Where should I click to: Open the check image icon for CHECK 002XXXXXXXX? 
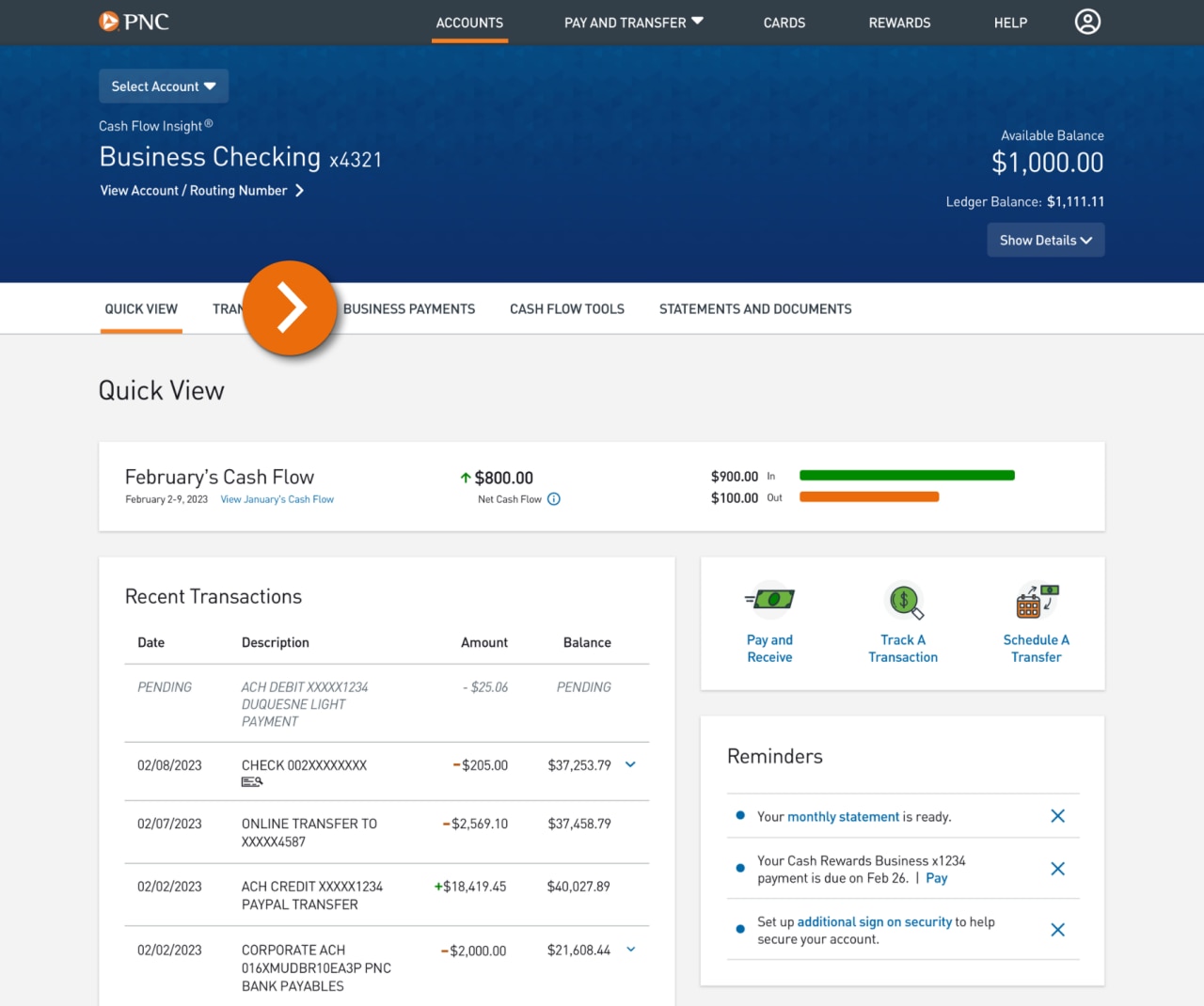click(251, 781)
